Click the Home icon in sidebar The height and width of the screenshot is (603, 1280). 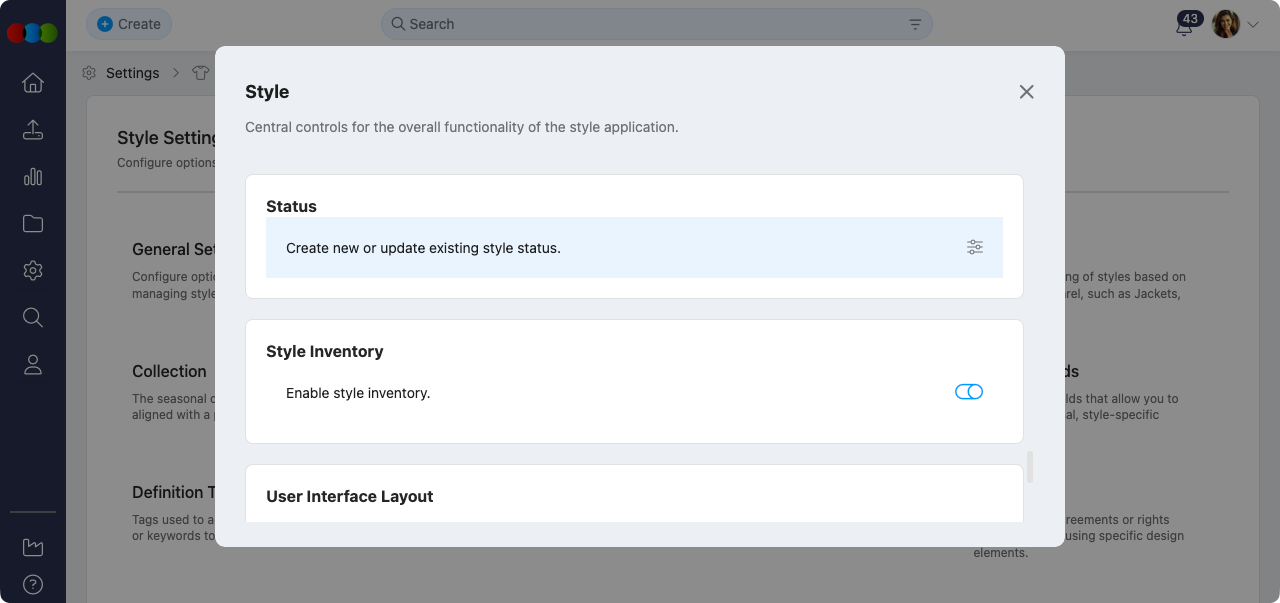point(33,83)
